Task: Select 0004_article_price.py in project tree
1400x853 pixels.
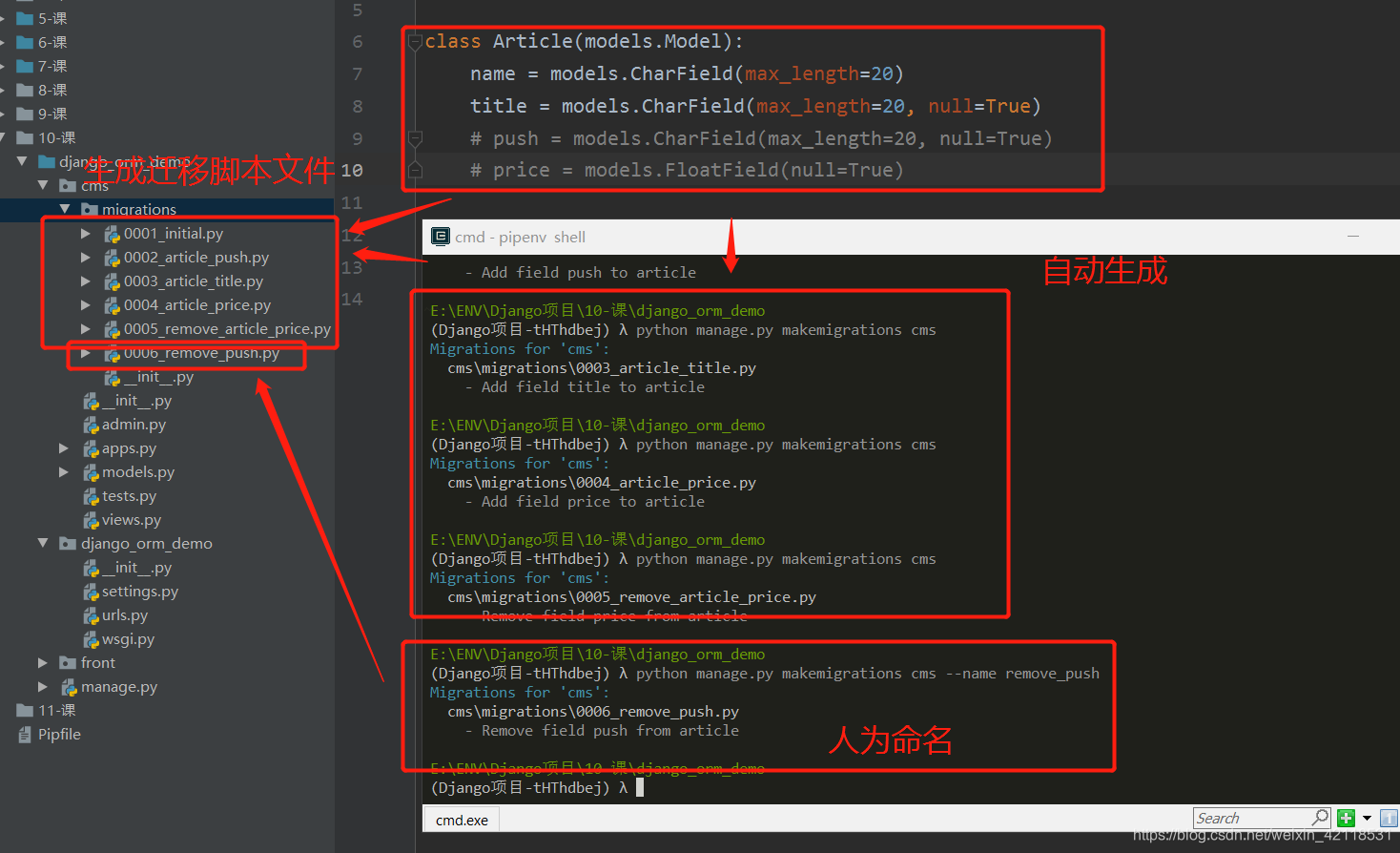Action: pos(197,305)
